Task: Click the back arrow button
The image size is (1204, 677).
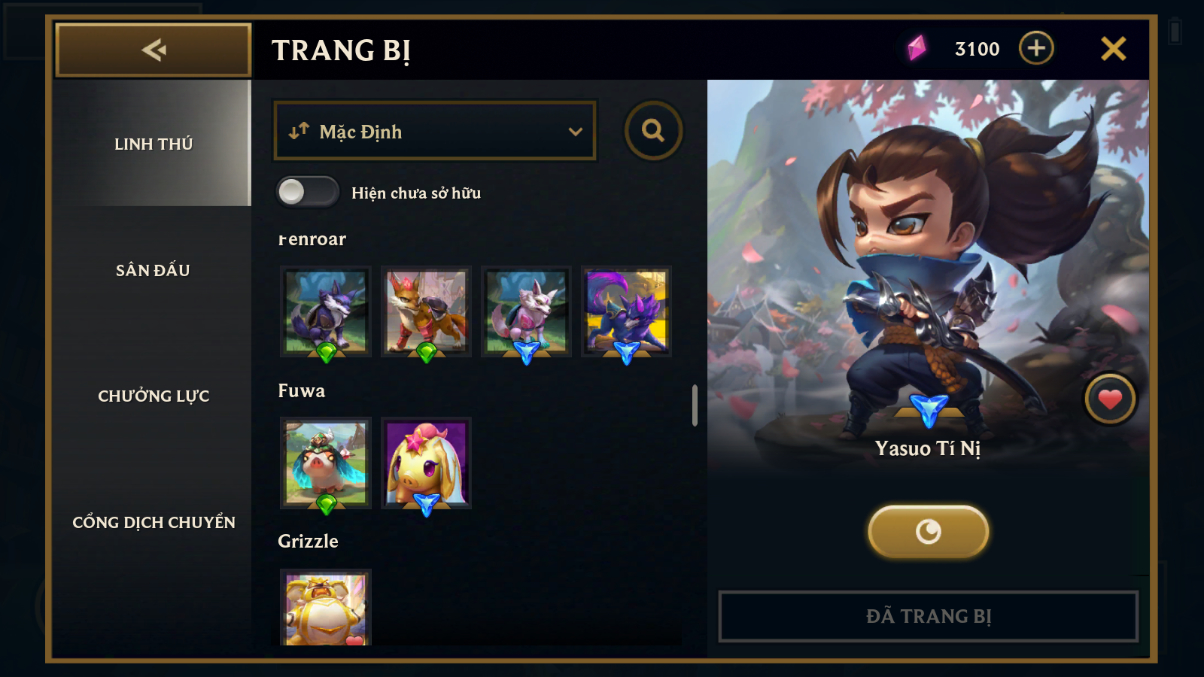Action: click(x=153, y=50)
